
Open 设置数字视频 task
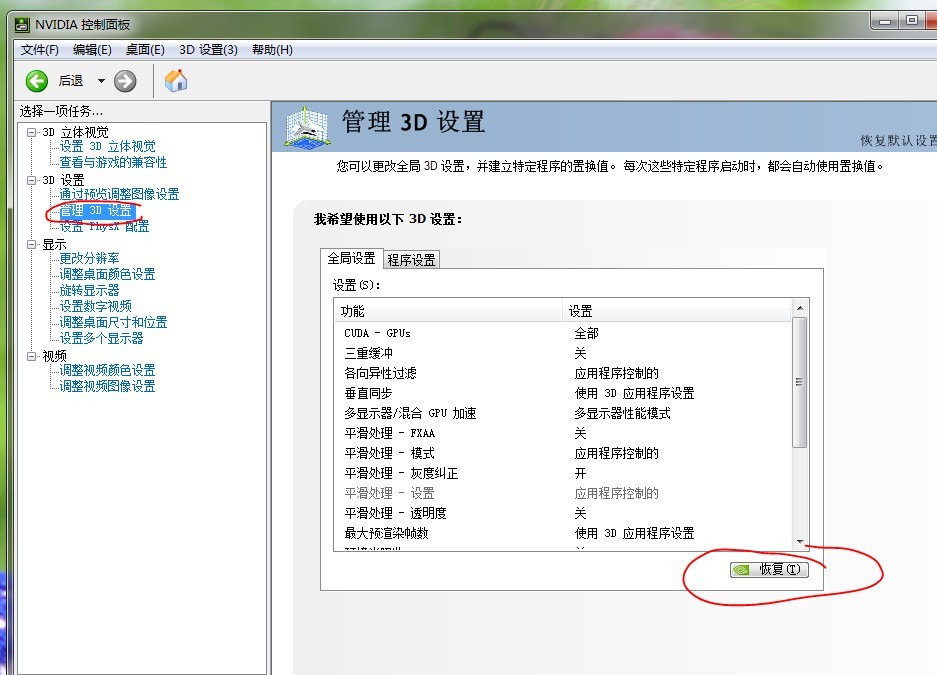pyautogui.click(x=96, y=306)
